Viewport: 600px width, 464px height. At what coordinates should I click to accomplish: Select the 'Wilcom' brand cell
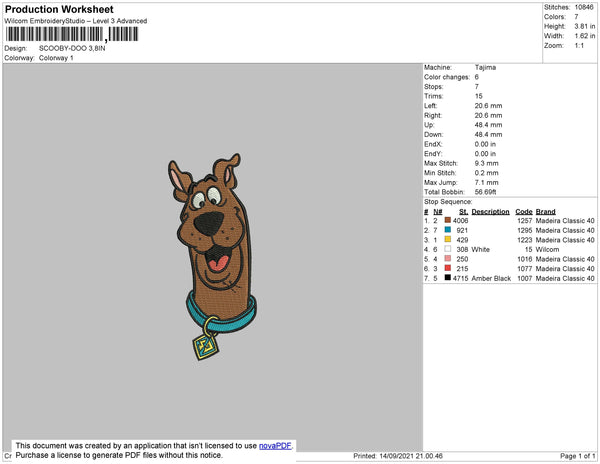tap(547, 249)
